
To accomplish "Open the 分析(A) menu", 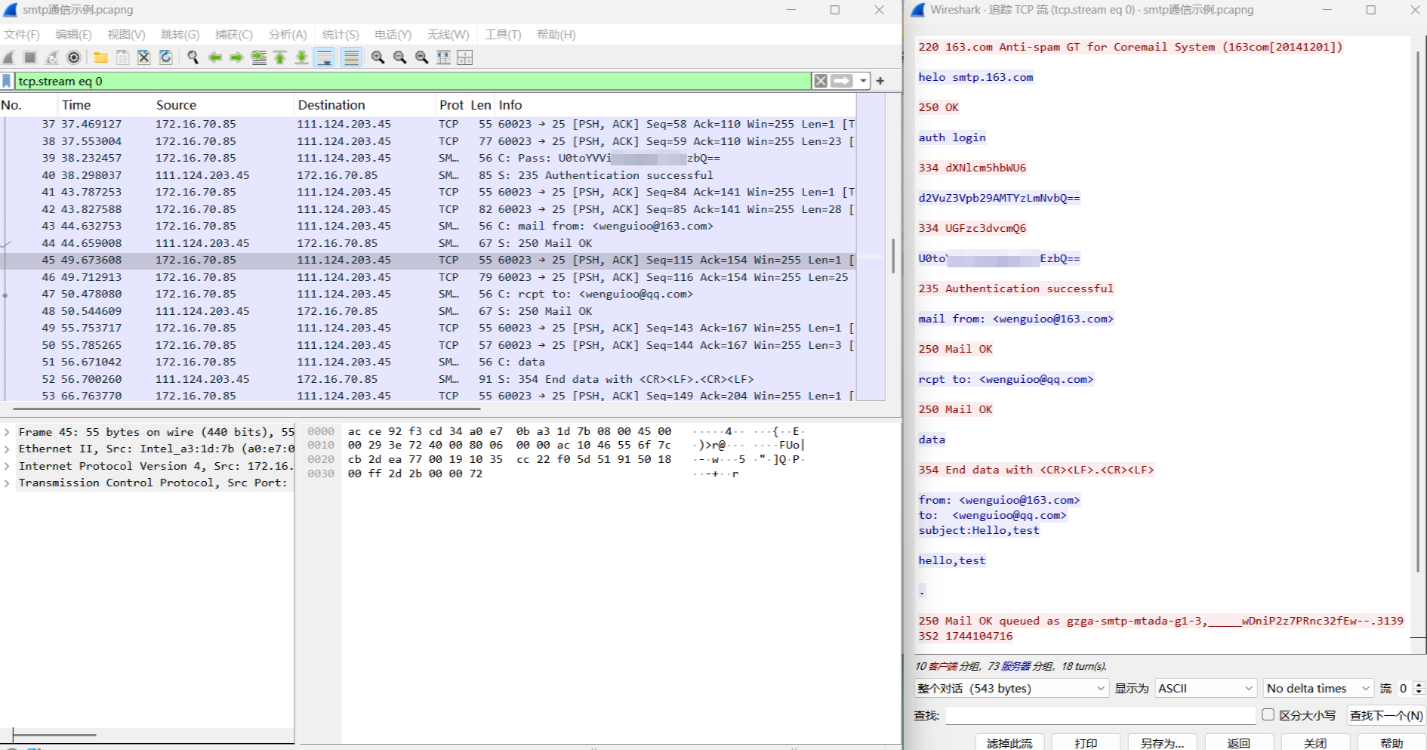I will pos(288,35).
